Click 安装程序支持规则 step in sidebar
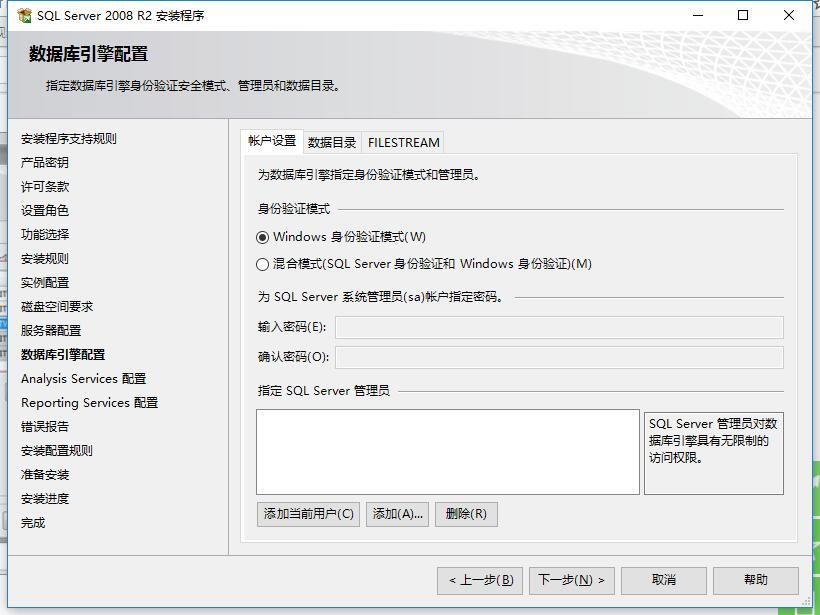The height and width of the screenshot is (615, 820). [x=69, y=139]
